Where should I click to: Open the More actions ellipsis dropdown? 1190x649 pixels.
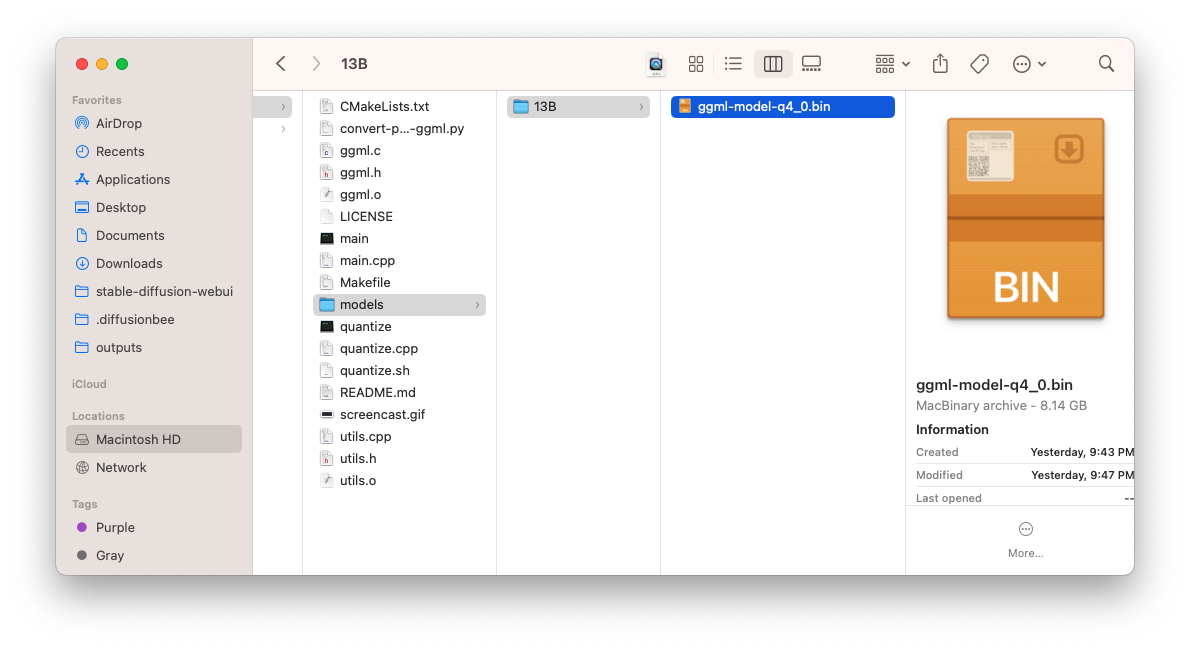1029,64
